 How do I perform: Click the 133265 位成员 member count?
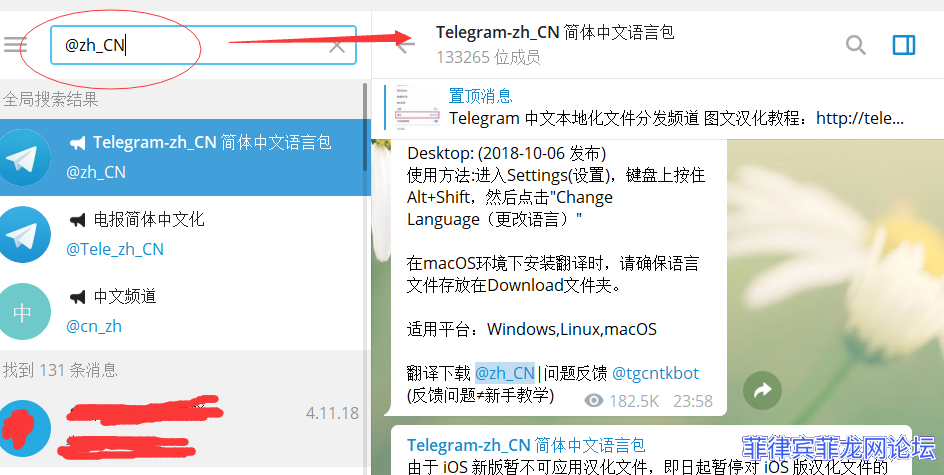click(488, 57)
